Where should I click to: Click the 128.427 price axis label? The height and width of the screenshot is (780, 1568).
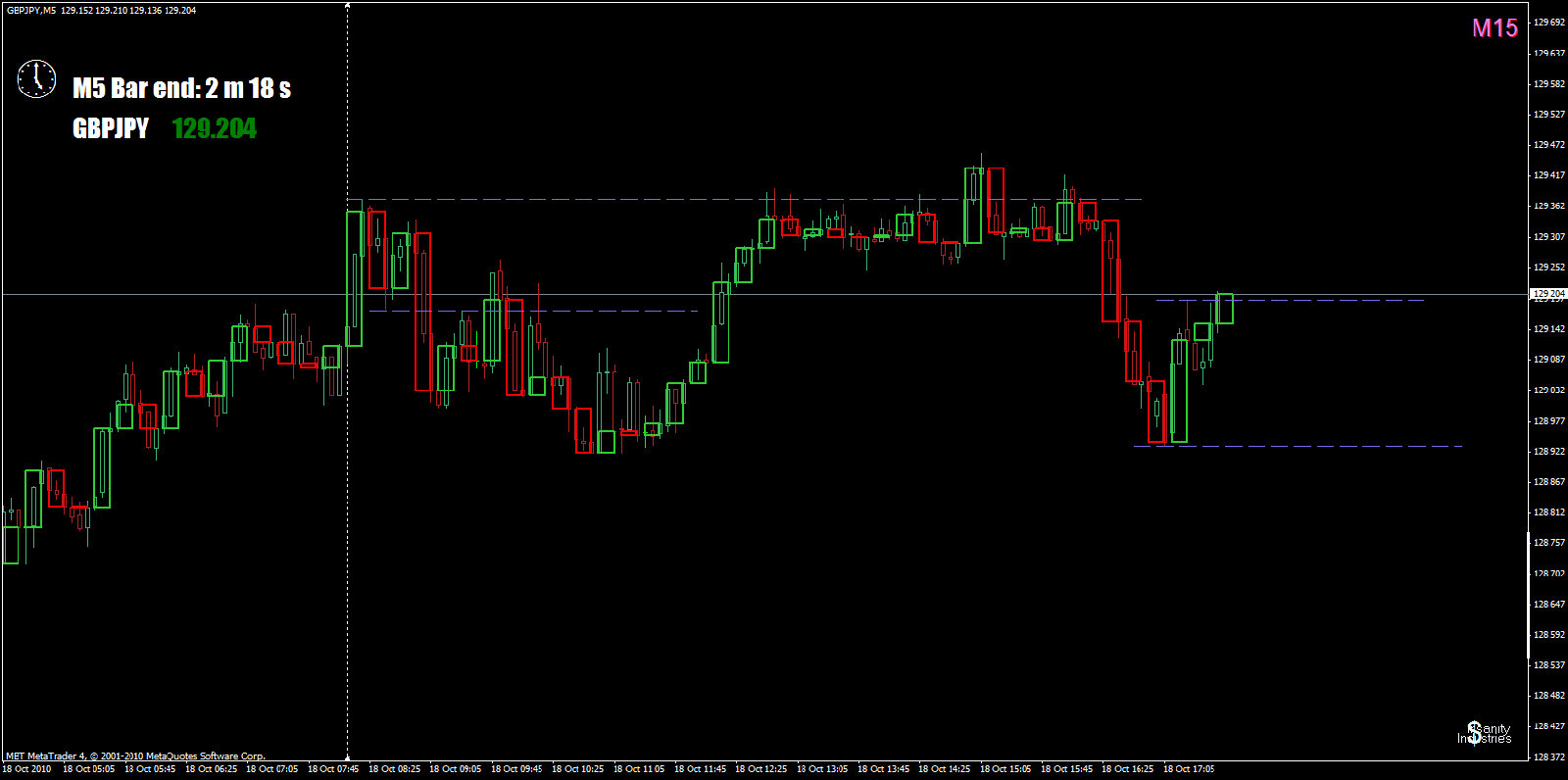point(1549,726)
